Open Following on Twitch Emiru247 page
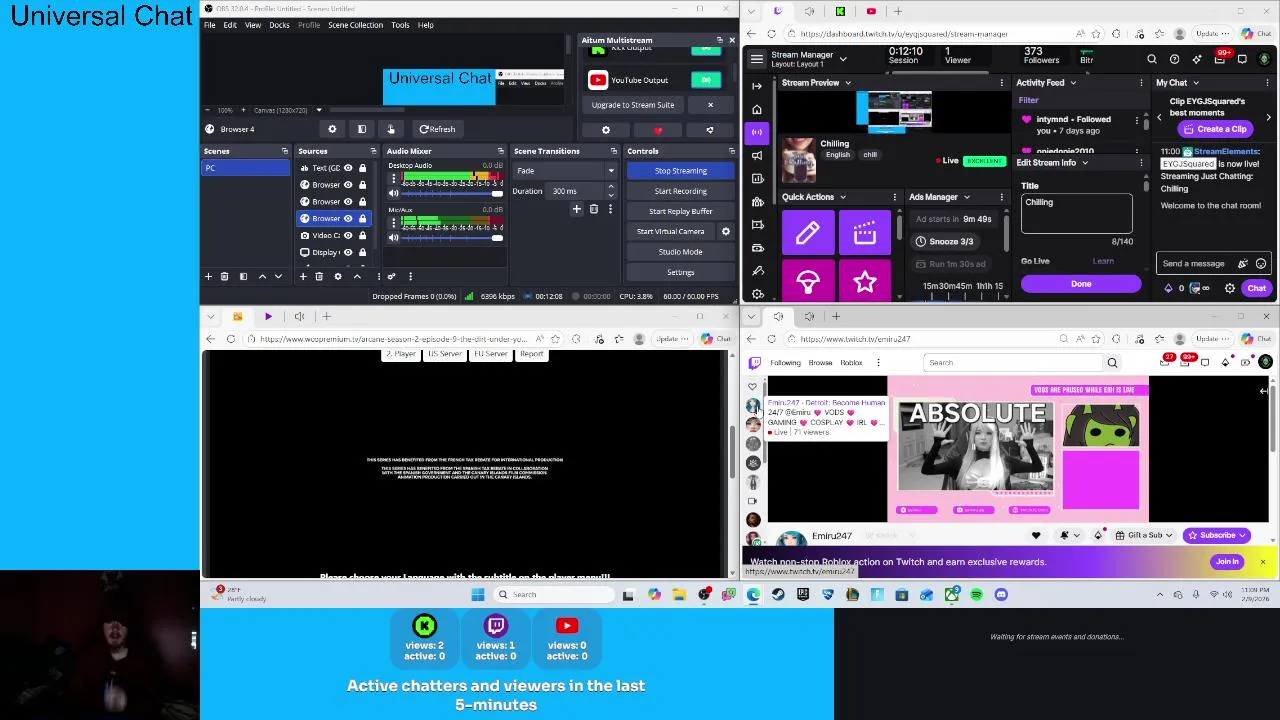The width and height of the screenshot is (1280, 720). coord(785,363)
